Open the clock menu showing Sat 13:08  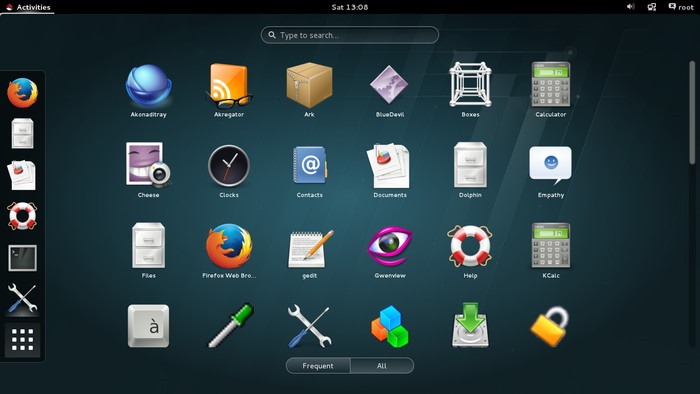click(350, 7)
